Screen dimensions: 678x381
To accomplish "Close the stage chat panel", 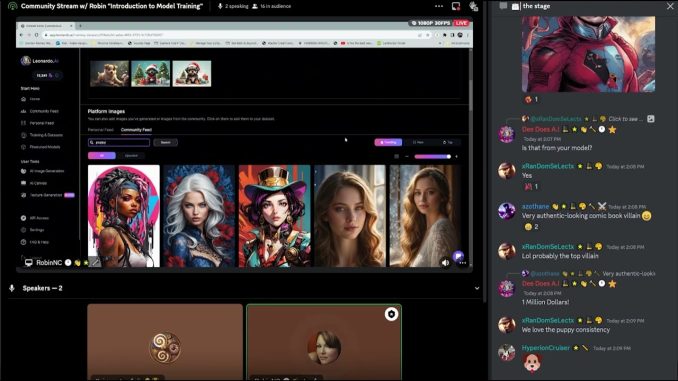I will coord(670,6).
